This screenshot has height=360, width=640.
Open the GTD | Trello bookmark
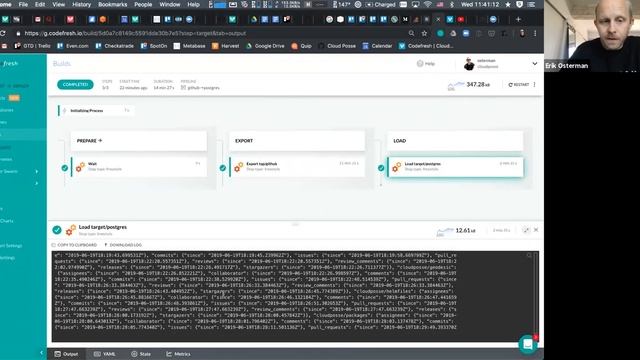click(33, 46)
